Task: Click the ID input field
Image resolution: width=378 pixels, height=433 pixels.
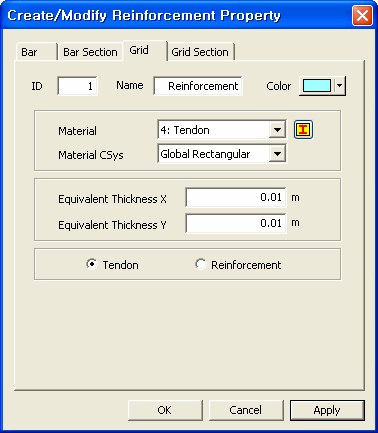Action: point(77,86)
